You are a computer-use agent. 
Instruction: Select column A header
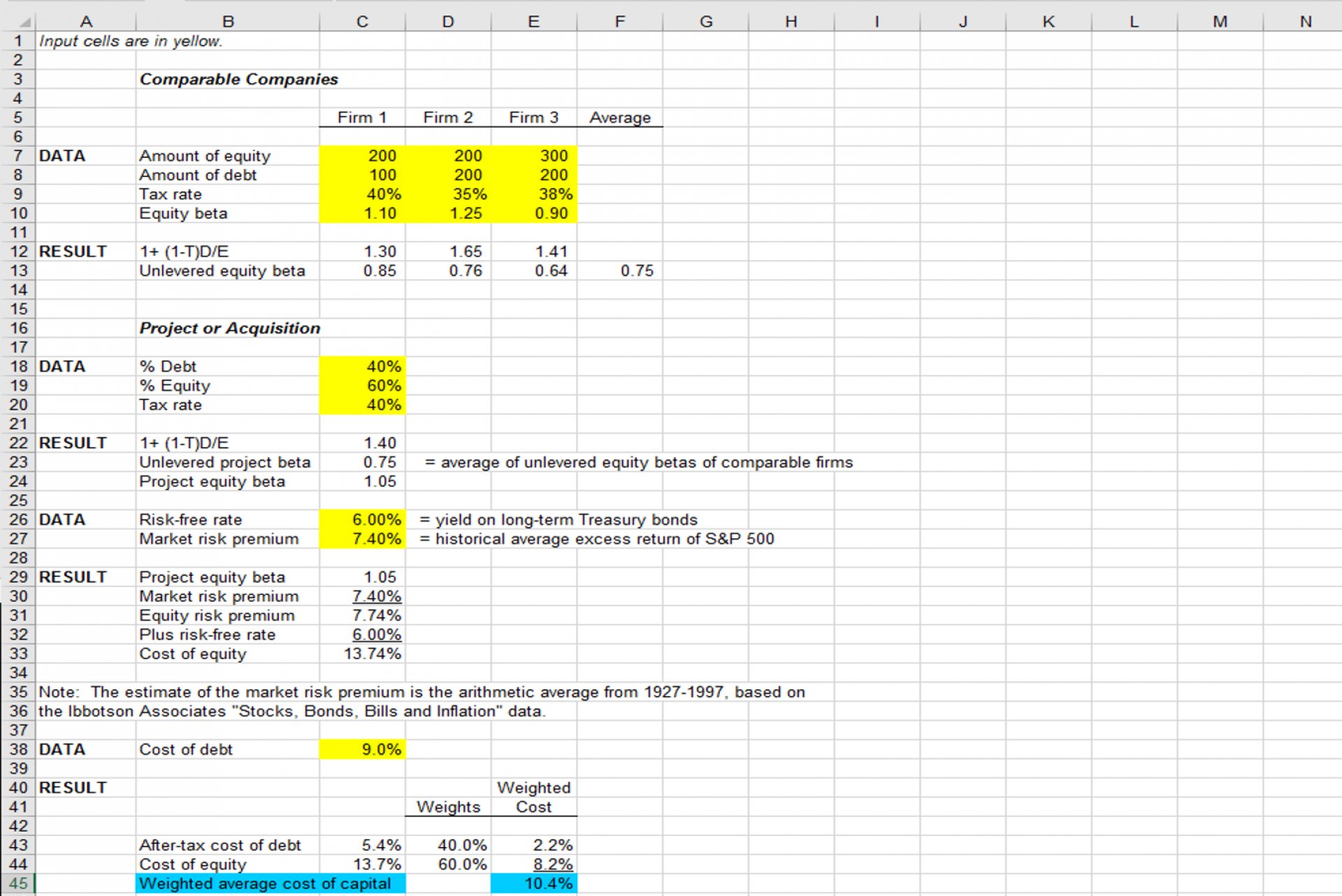(x=86, y=22)
